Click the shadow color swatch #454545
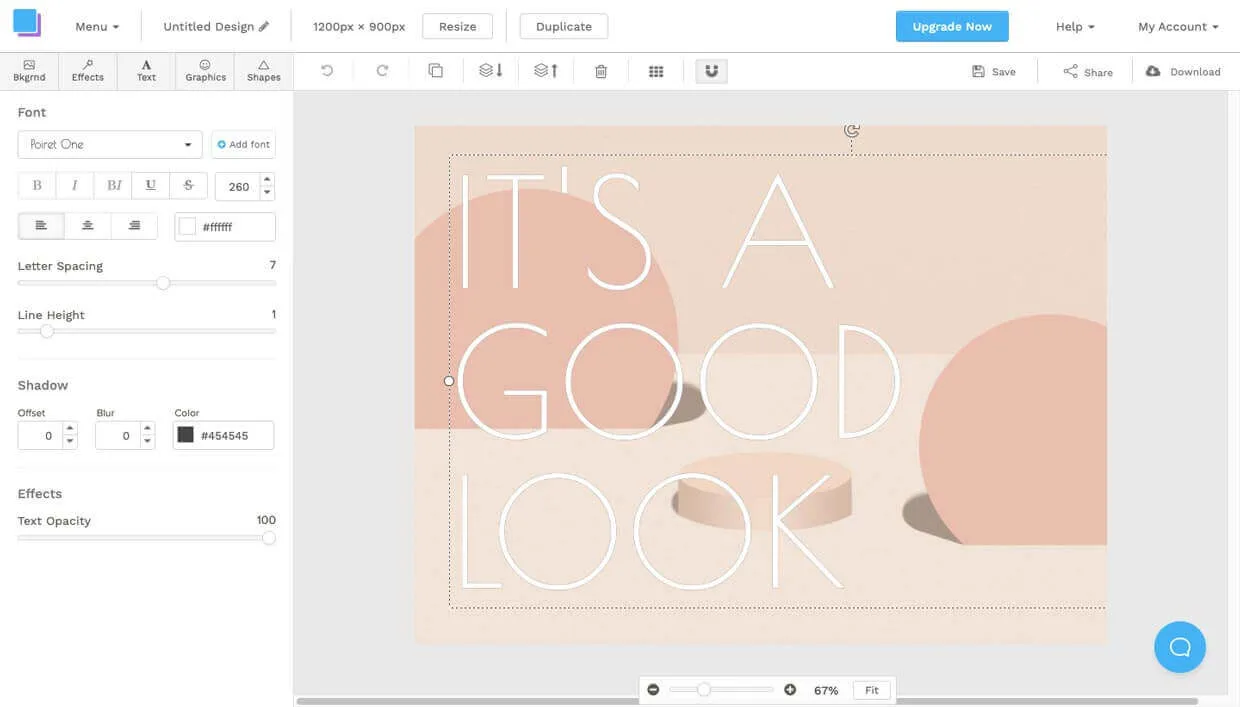Screen dimensions: 1240x707 pos(186,435)
